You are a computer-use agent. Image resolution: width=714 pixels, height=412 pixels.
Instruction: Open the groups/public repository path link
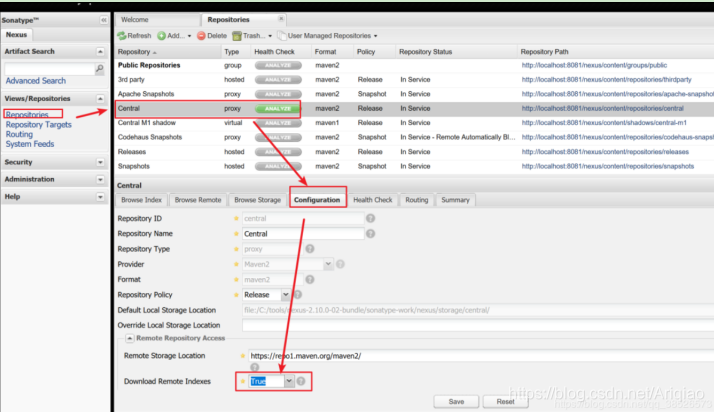594,65
